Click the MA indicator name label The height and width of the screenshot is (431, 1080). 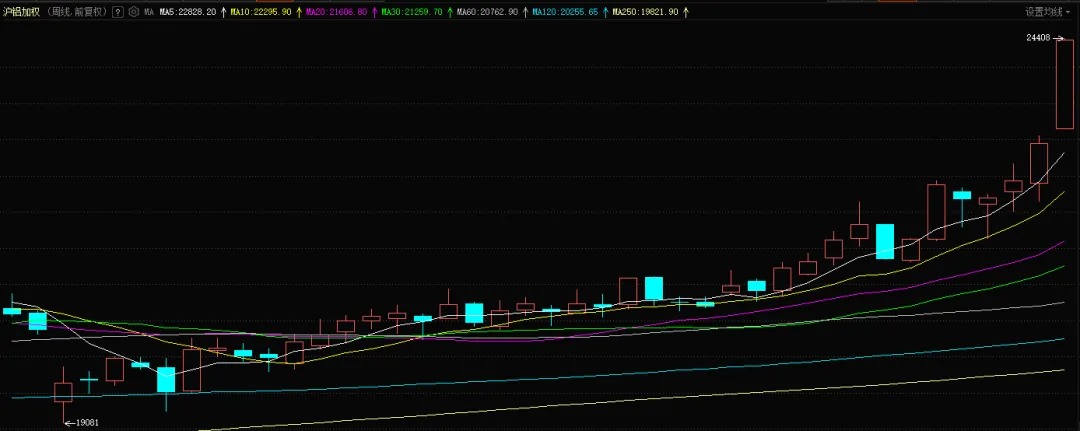pyautogui.click(x=149, y=12)
